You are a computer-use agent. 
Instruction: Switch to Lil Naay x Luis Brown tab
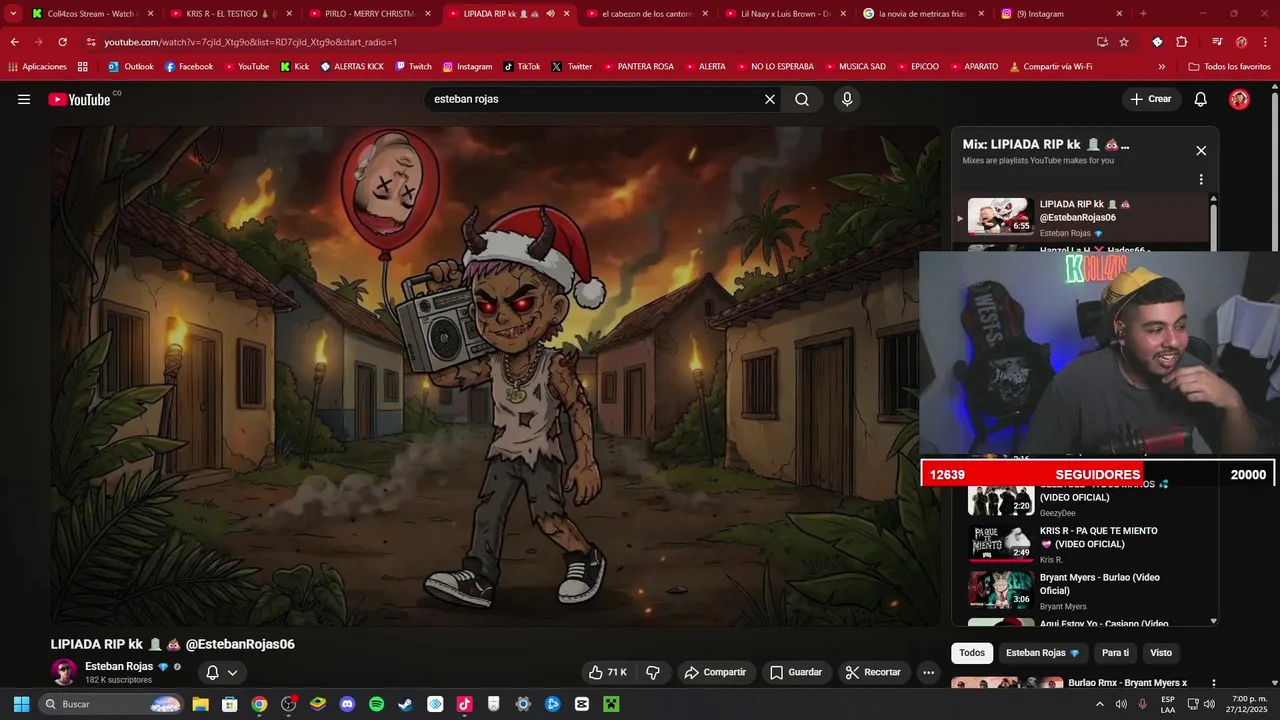coord(784,14)
